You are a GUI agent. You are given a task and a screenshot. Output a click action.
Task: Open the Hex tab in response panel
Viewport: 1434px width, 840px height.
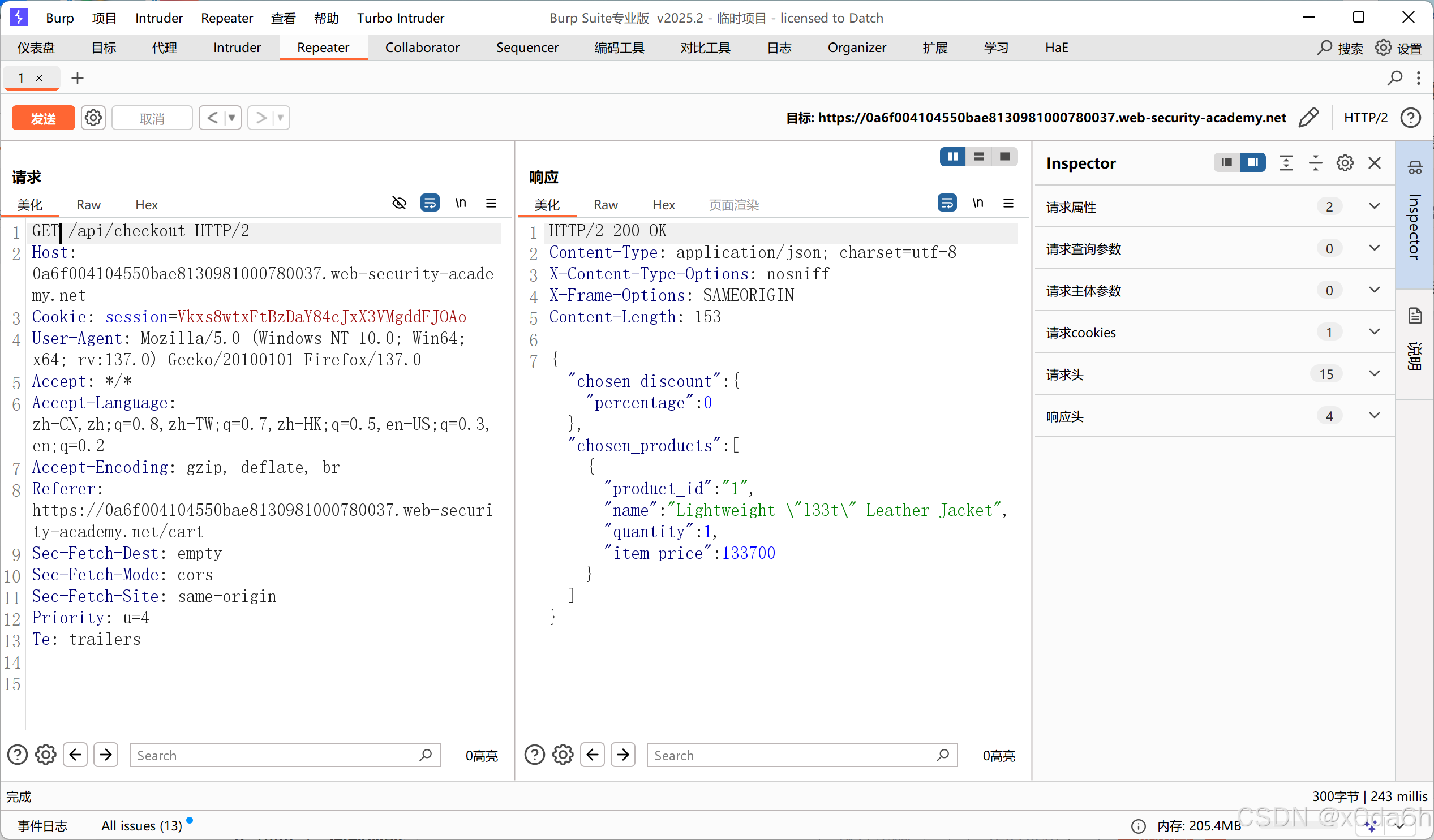pyautogui.click(x=663, y=205)
